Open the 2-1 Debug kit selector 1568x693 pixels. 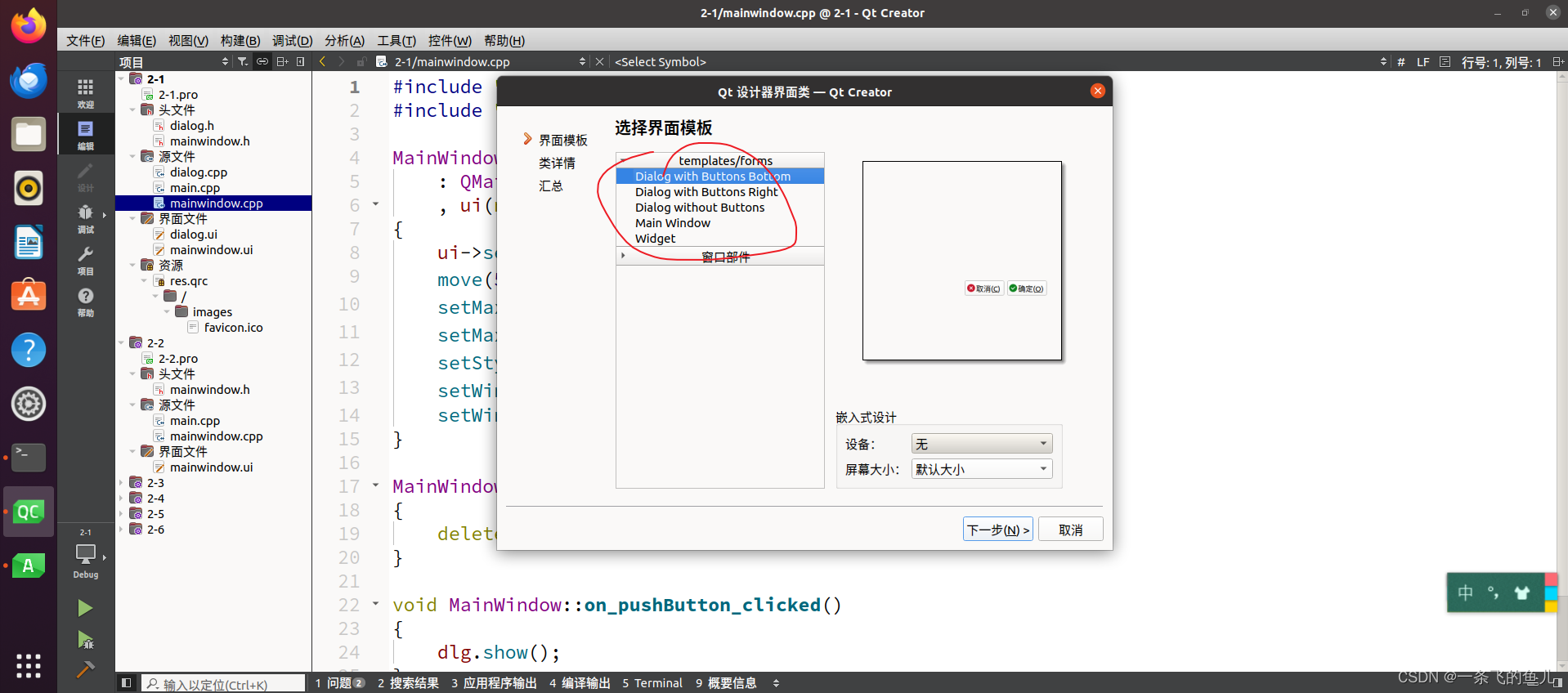[x=86, y=553]
